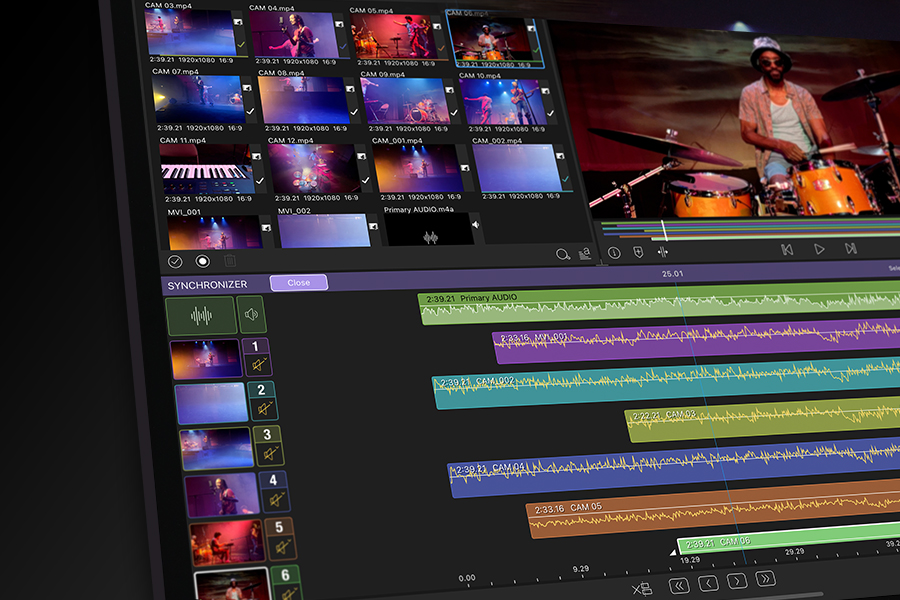Click the track 2 thumbnail in Synchronizer
The image size is (900, 600).
(x=211, y=403)
